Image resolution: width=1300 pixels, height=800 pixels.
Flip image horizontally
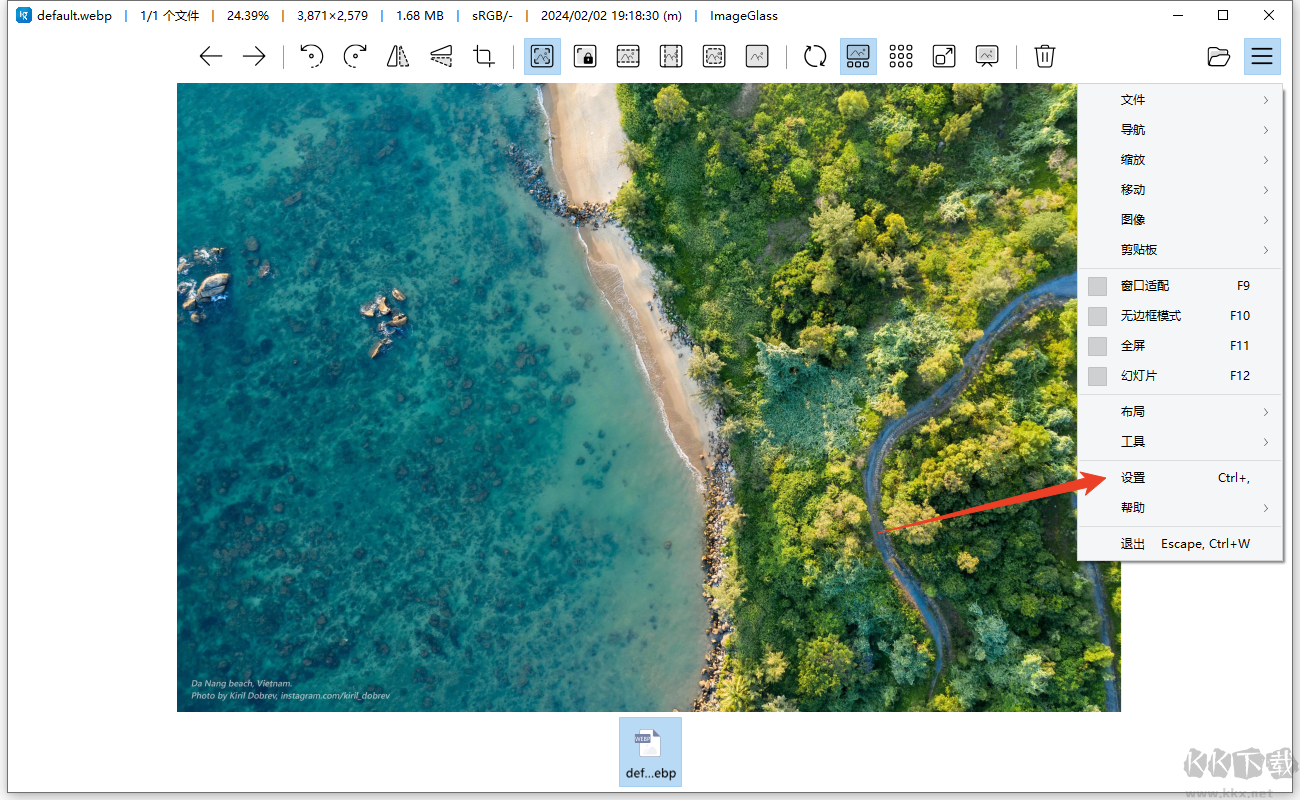pyautogui.click(x=398, y=56)
